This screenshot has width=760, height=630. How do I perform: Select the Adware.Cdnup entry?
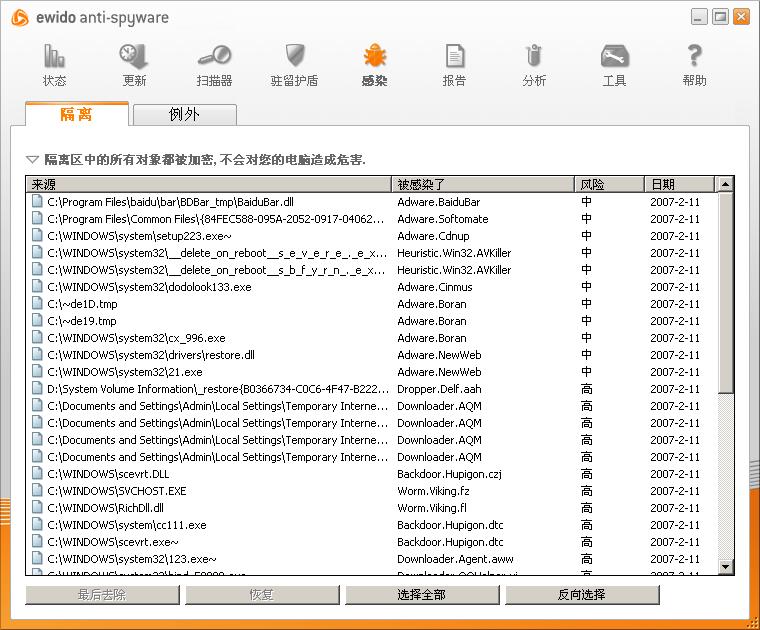(433, 236)
